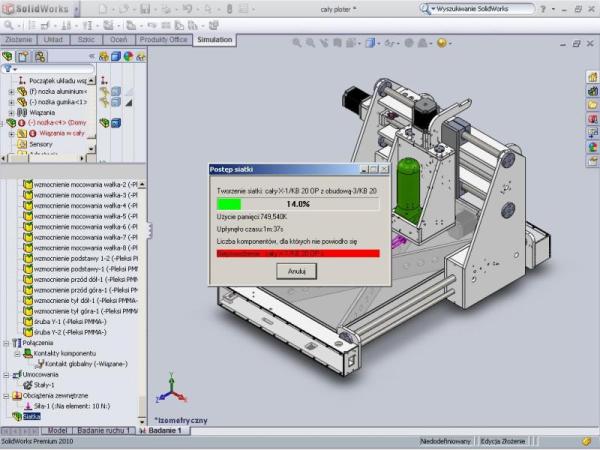The image size is (600, 450).
Task: Click the appearance color sphere icon in panel header
Action: coord(128,57)
